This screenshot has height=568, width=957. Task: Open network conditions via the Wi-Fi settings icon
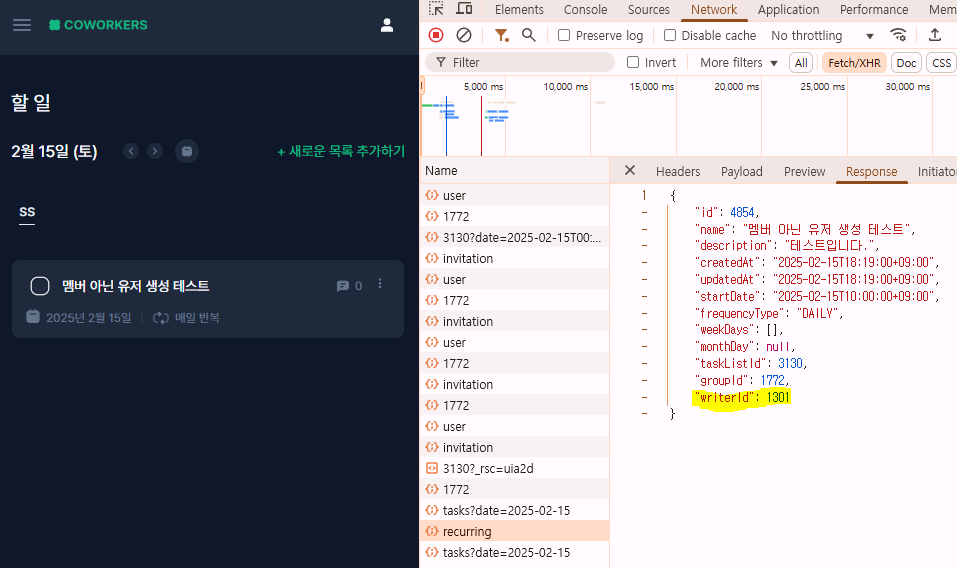pyautogui.click(x=898, y=35)
